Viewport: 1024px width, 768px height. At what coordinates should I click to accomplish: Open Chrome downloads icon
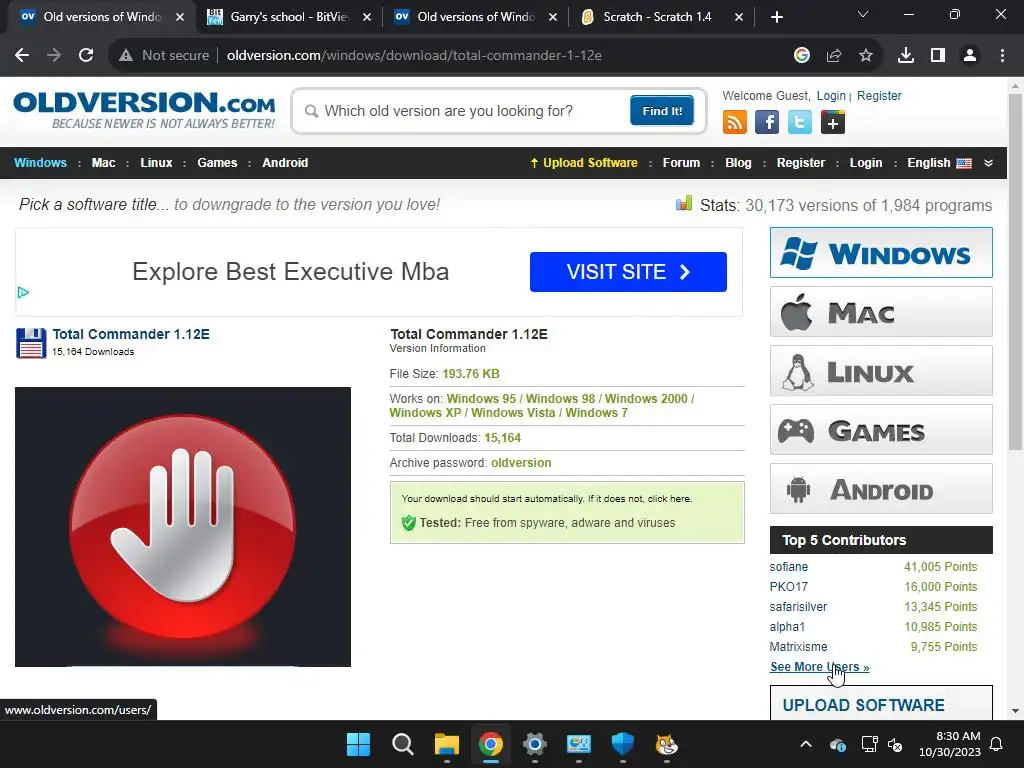click(x=906, y=56)
